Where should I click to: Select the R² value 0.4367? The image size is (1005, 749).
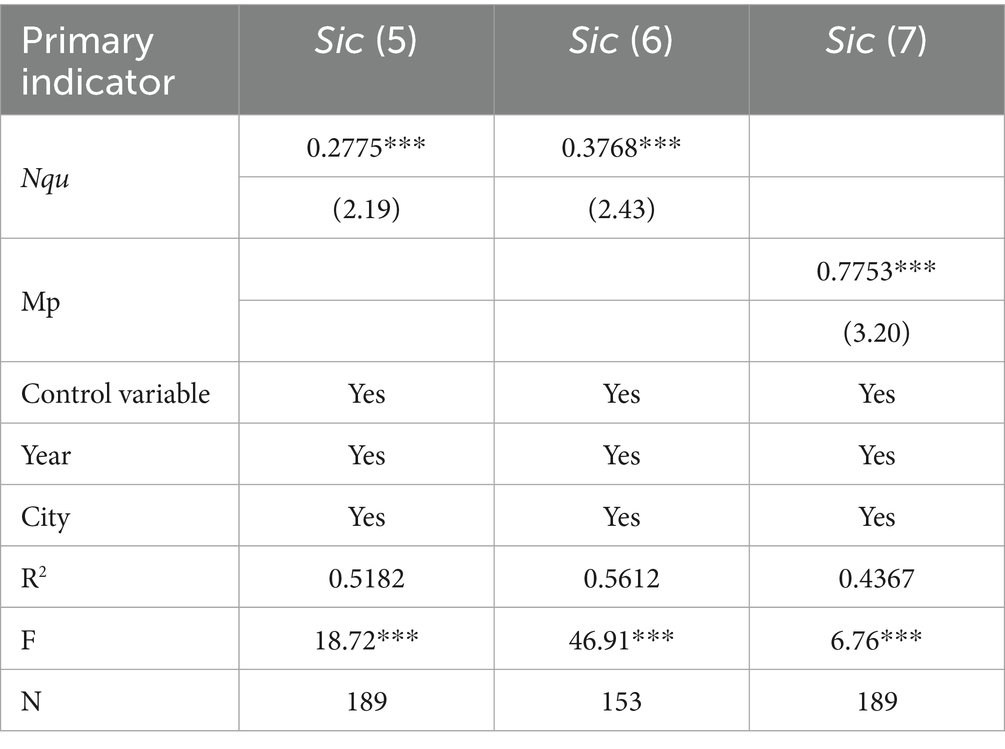click(876, 579)
